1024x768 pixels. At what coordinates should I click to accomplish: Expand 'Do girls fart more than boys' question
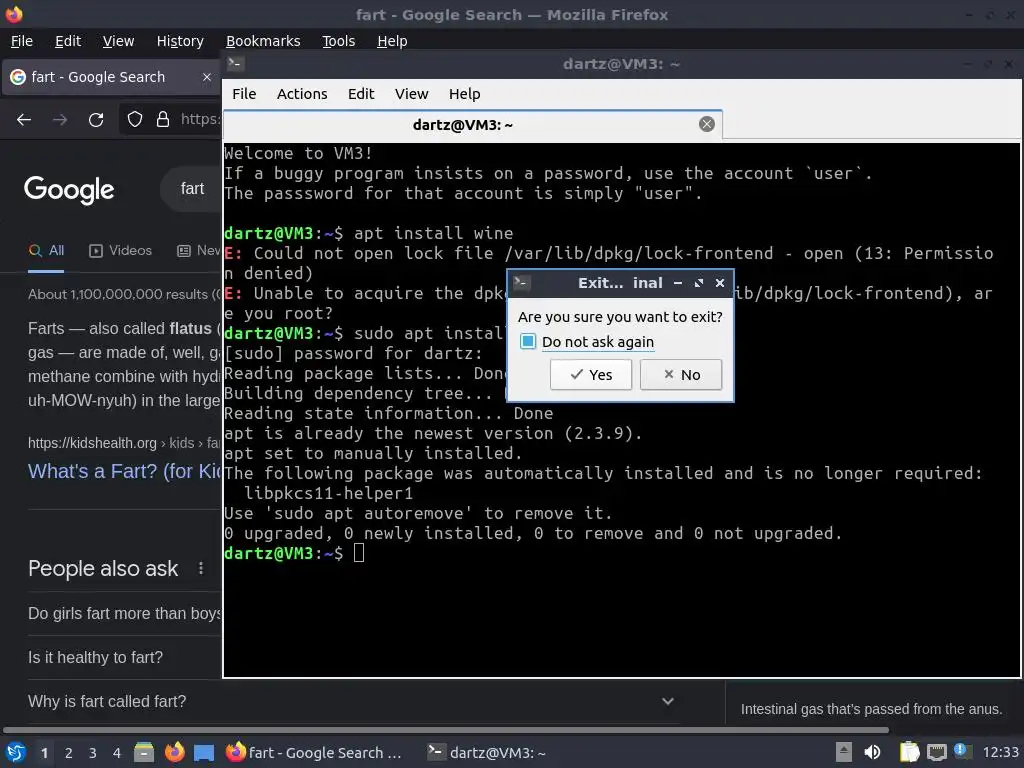124,613
